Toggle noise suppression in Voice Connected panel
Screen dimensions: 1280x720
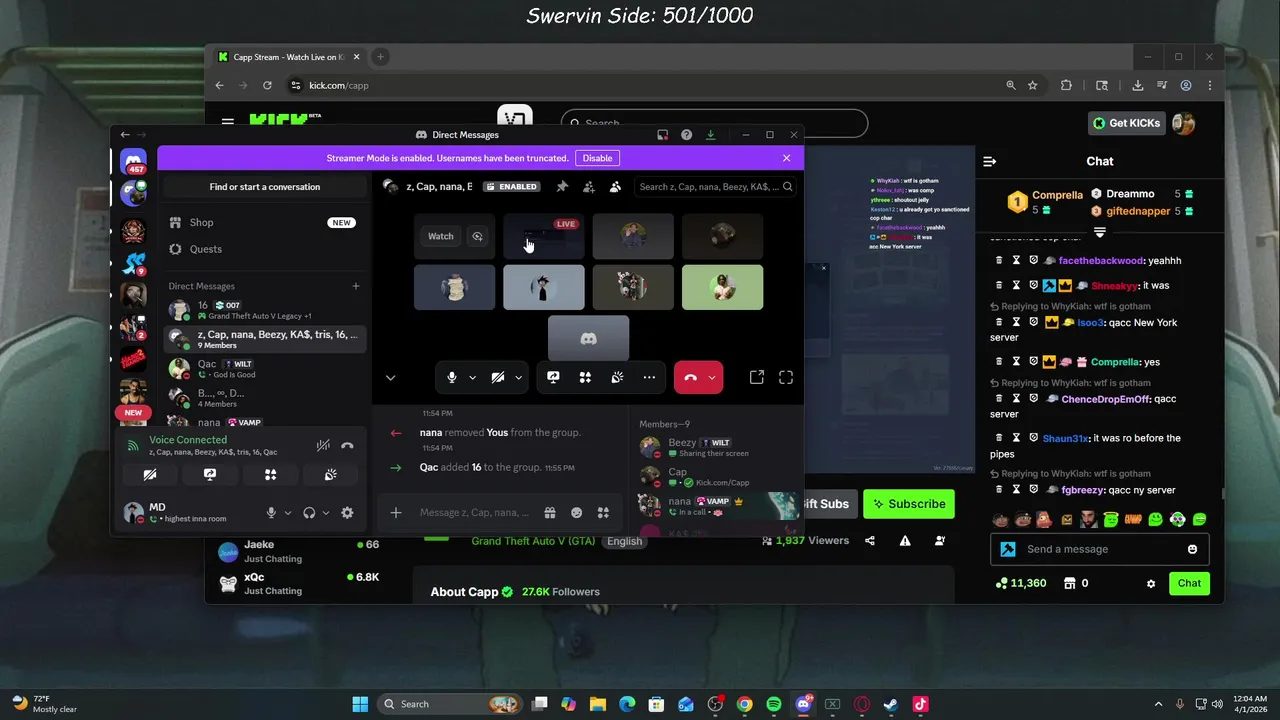click(x=323, y=446)
